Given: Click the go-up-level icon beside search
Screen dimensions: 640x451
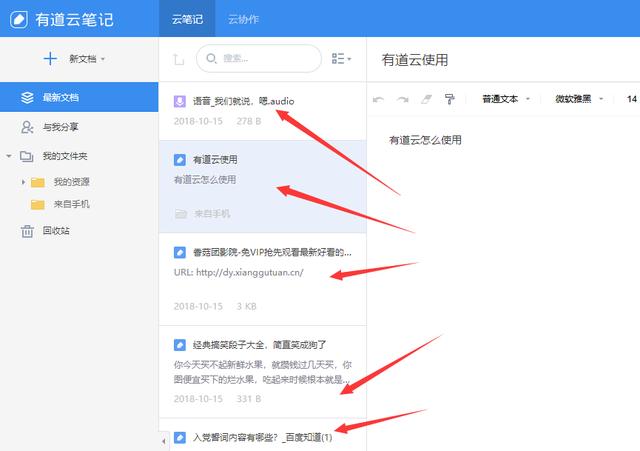Looking at the screenshot, I should 178,60.
